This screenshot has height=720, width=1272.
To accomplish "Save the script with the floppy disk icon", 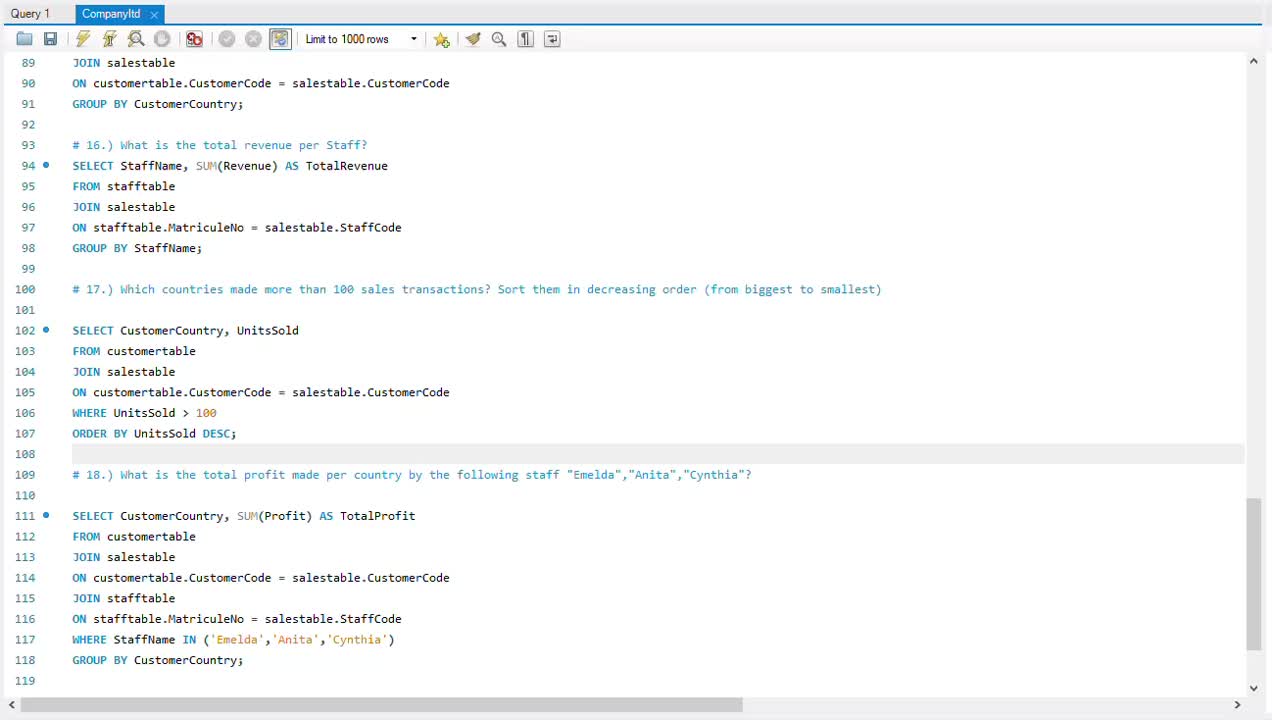I will [50, 39].
